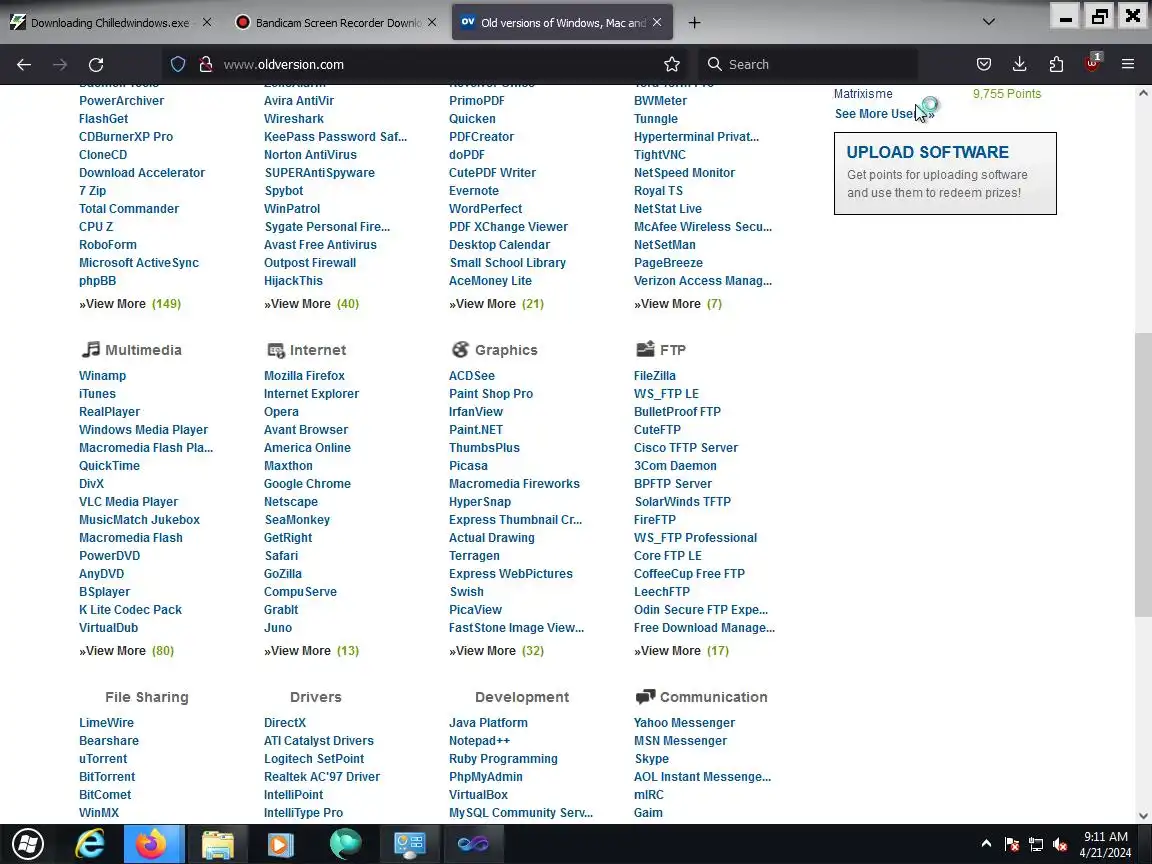Click the insecure connection lock icon
Viewport: 1152px width, 864px height.
tap(206, 65)
